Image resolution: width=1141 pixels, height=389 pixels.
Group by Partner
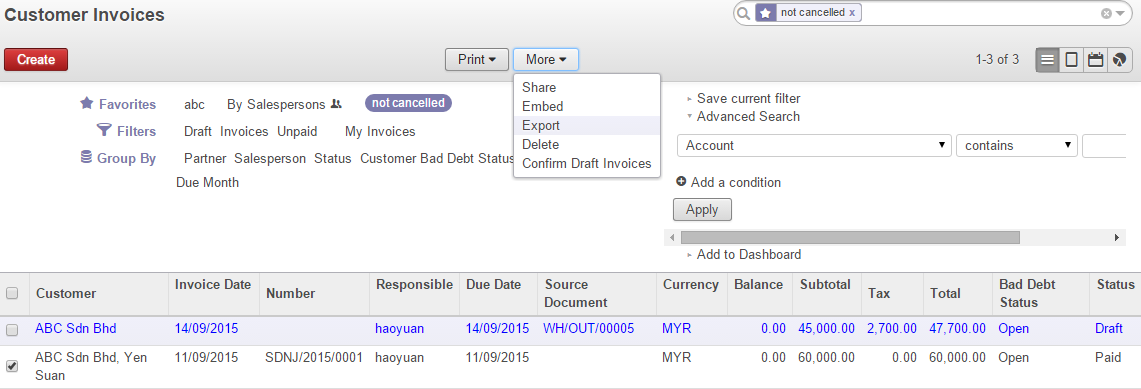(205, 159)
